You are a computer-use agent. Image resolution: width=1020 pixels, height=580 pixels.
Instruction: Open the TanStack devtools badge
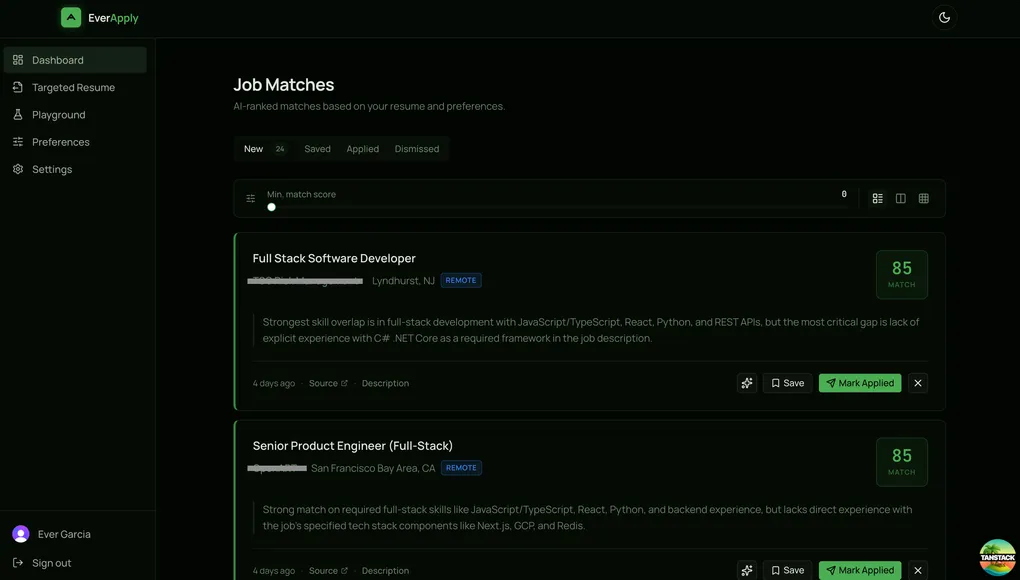pos(997,557)
